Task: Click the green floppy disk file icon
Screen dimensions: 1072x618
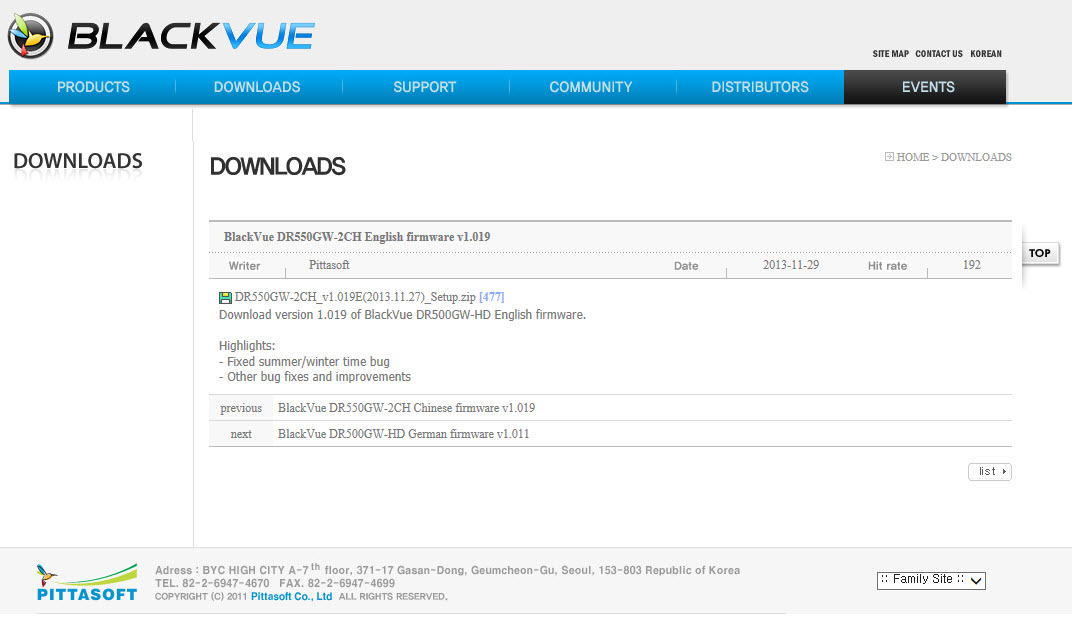Action: pos(225,297)
